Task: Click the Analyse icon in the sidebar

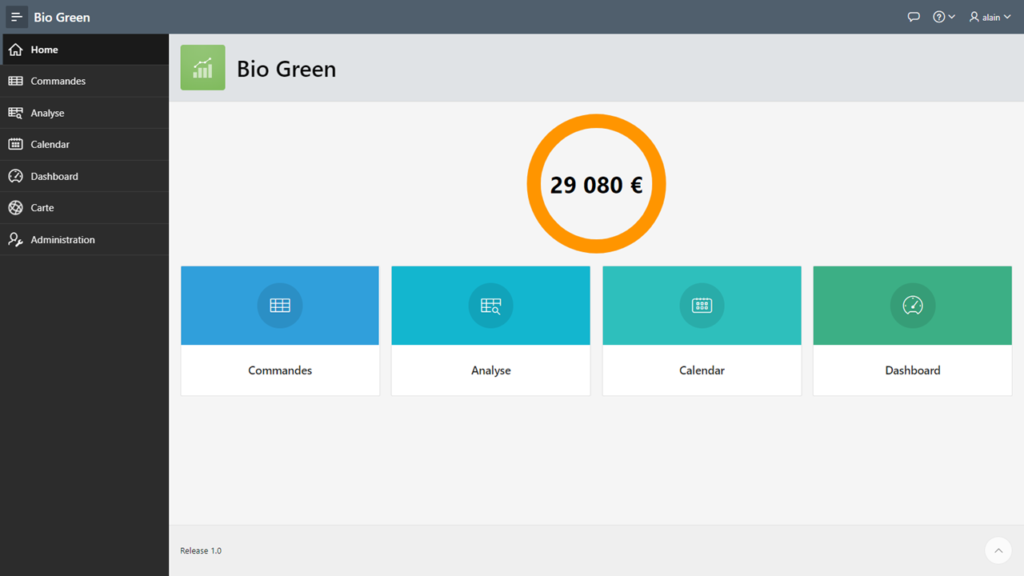Action: click(16, 113)
